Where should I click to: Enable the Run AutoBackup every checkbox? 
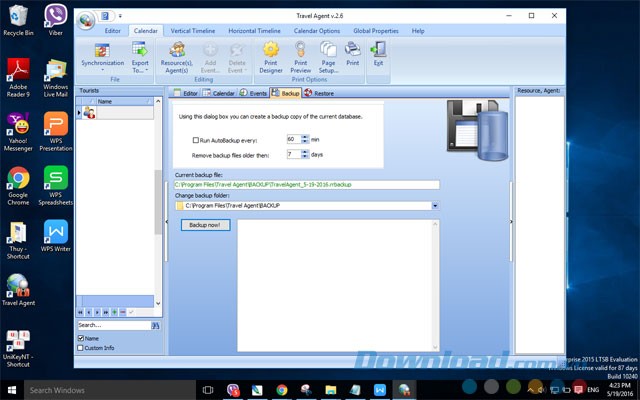point(196,141)
